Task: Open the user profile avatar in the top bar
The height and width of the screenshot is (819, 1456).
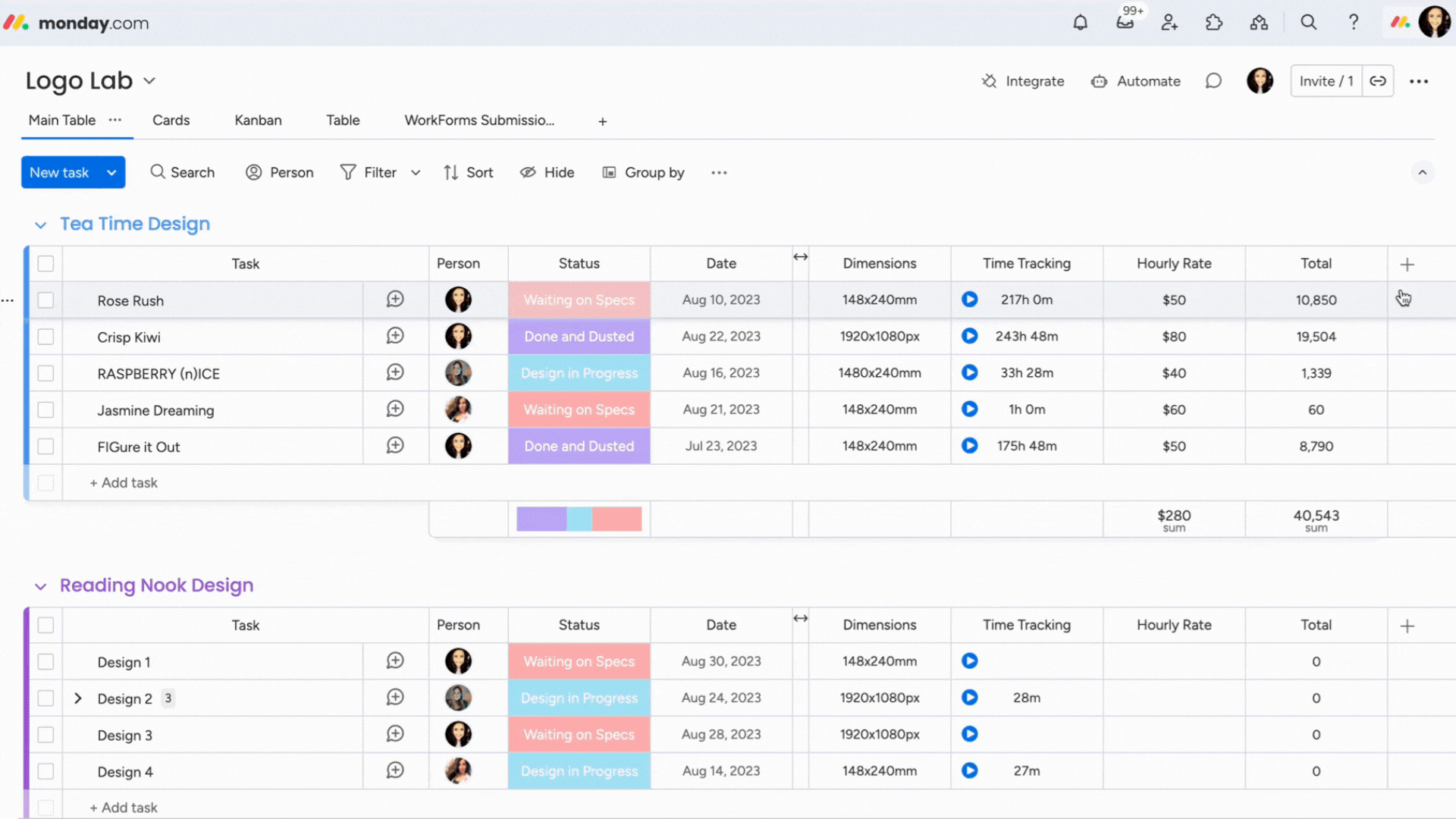Action: click(x=1434, y=23)
